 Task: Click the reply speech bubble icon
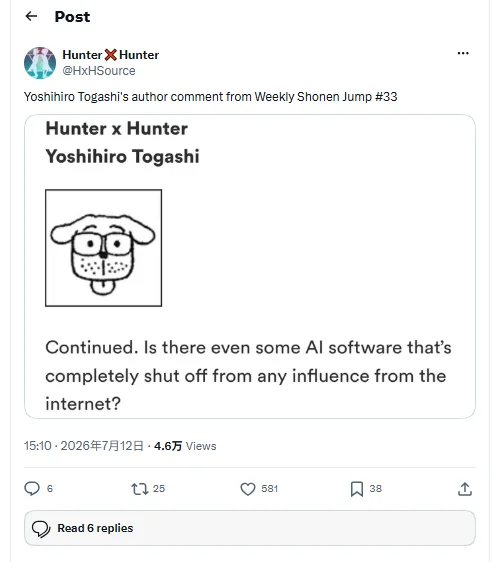point(32,489)
